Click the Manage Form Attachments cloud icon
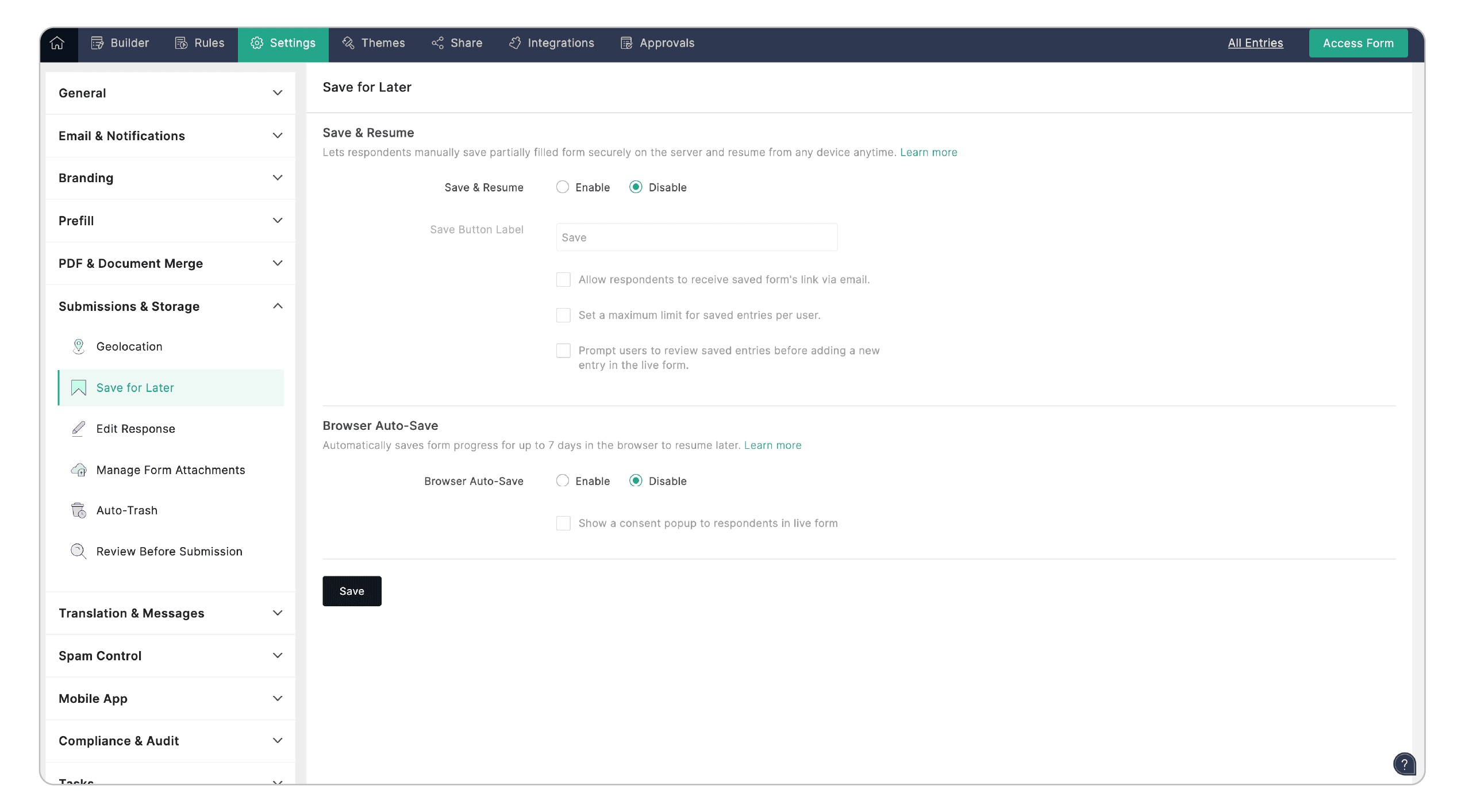This screenshot has width=1465, height=812. coord(79,470)
